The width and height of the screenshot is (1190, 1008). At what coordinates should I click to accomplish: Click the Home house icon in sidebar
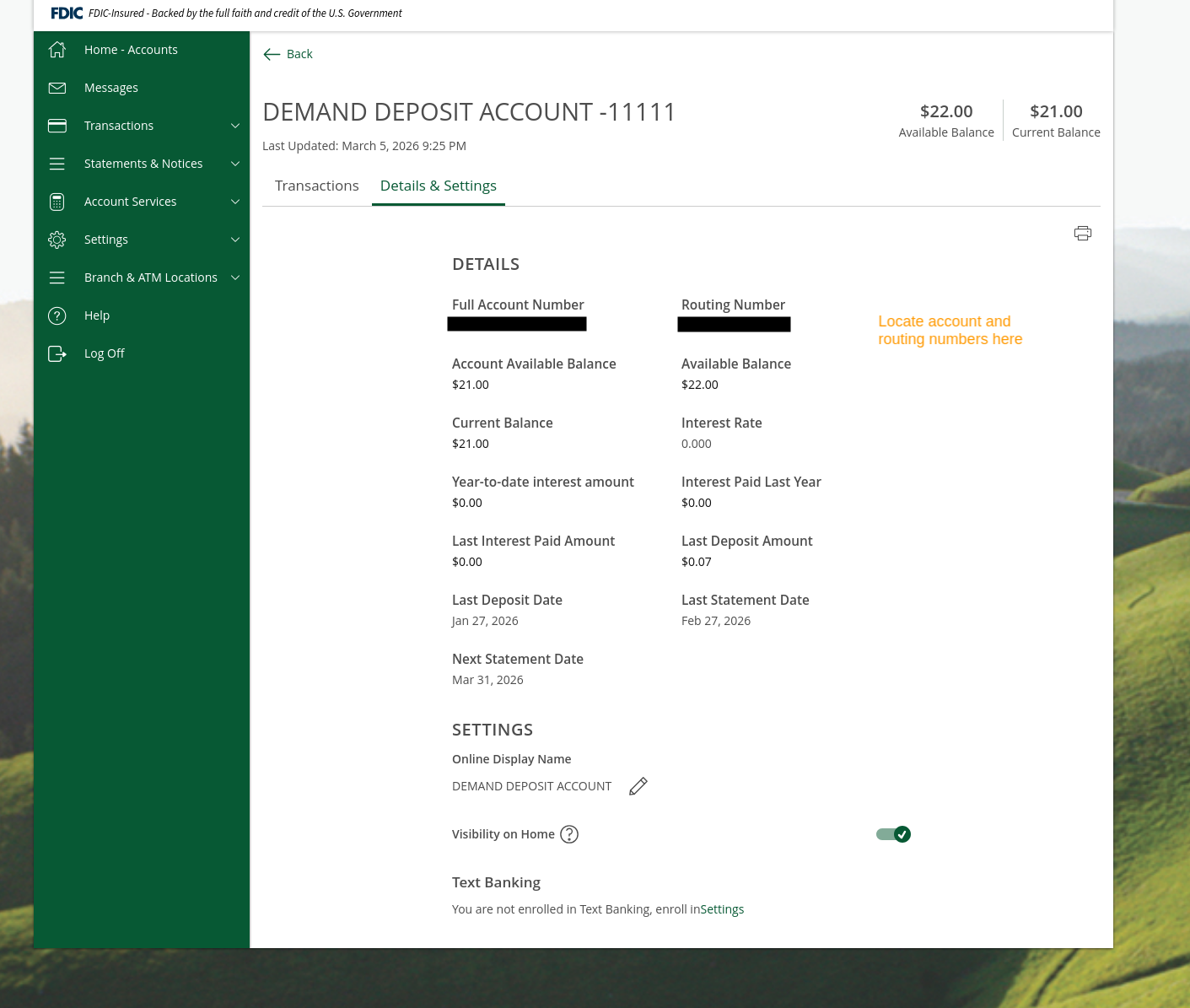tap(57, 50)
